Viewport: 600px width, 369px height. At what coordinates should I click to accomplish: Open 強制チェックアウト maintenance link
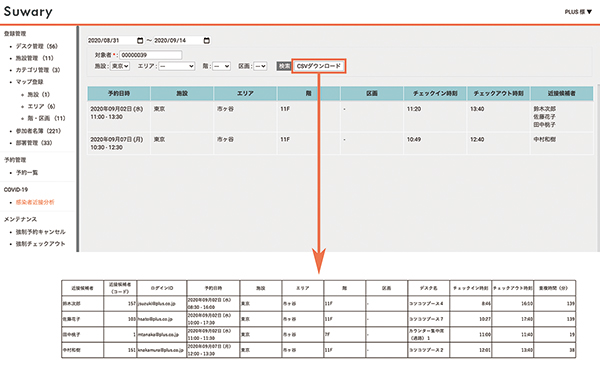pos(41,243)
